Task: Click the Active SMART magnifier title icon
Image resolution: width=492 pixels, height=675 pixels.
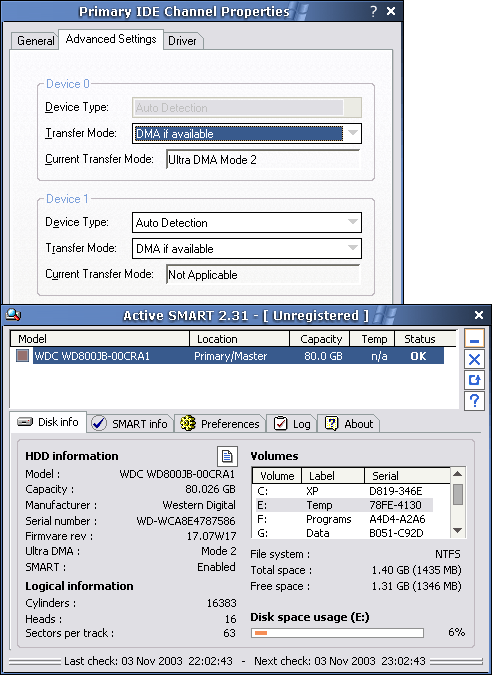Action: click(x=13, y=316)
